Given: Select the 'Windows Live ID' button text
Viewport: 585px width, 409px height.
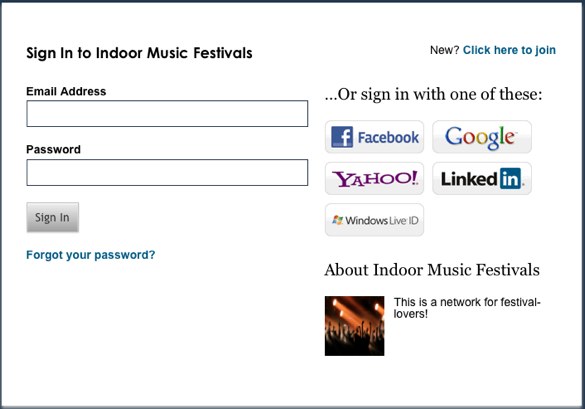Looking at the screenshot, I should [x=382, y=221].
